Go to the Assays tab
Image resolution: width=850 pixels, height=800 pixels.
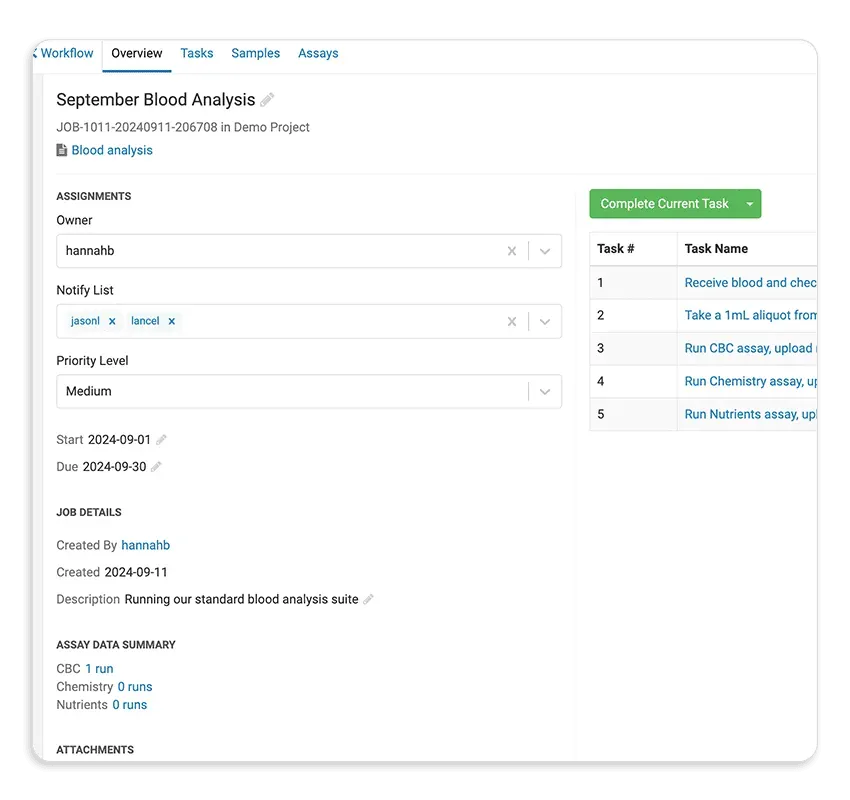coord(318,53)
